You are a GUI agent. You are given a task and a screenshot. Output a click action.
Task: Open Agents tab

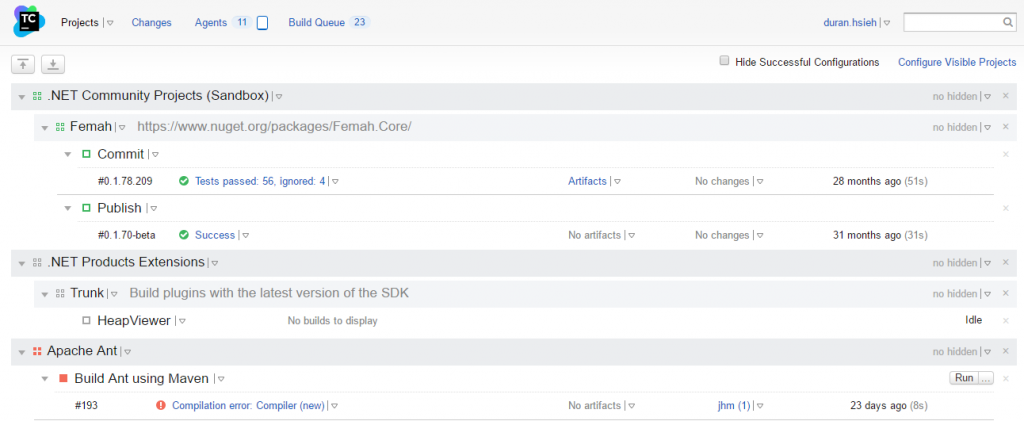point(211,22)
